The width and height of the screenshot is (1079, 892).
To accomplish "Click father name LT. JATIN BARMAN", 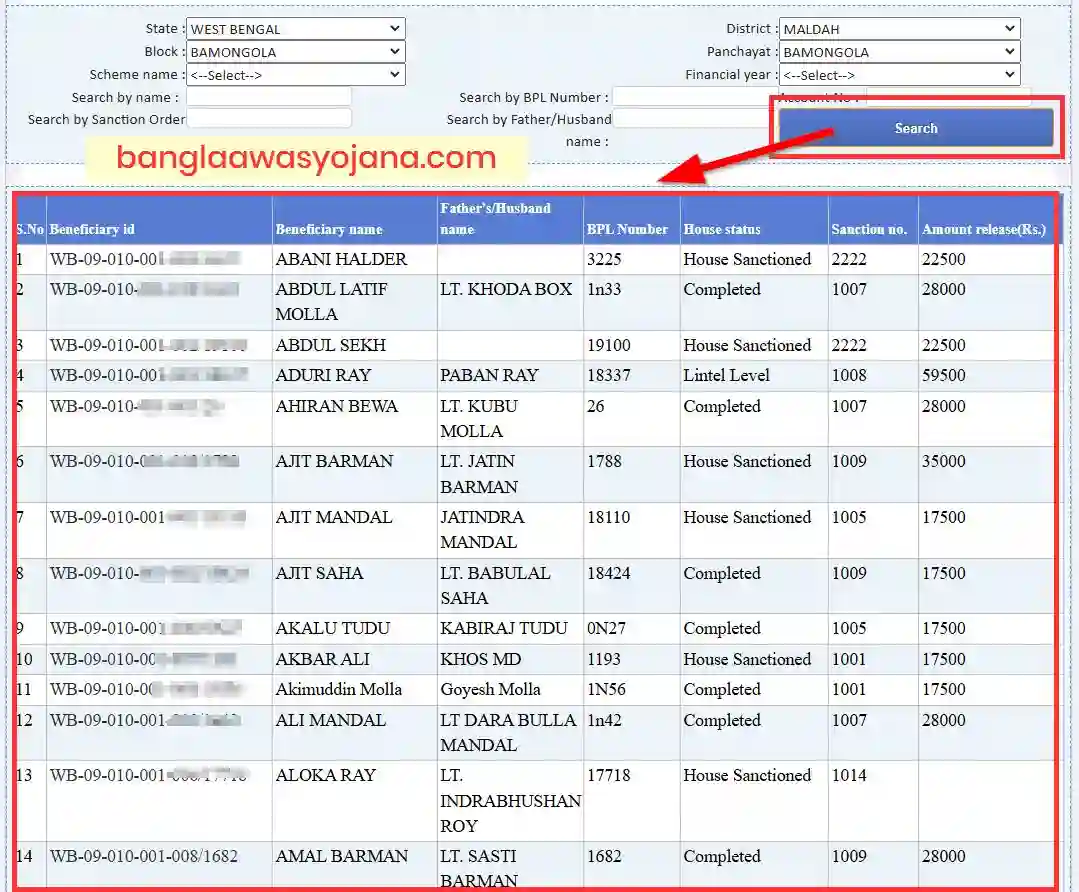I will pyautogui.click(x=478, y=474).
